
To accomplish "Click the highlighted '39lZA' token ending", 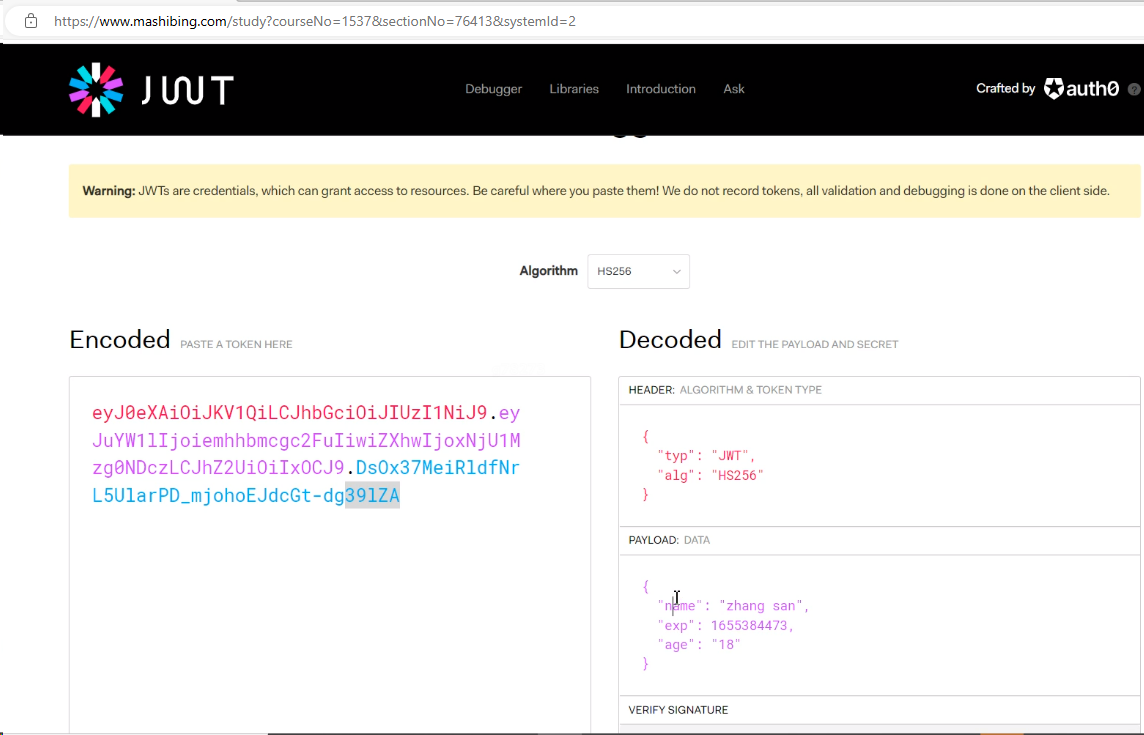I will 372,494.
